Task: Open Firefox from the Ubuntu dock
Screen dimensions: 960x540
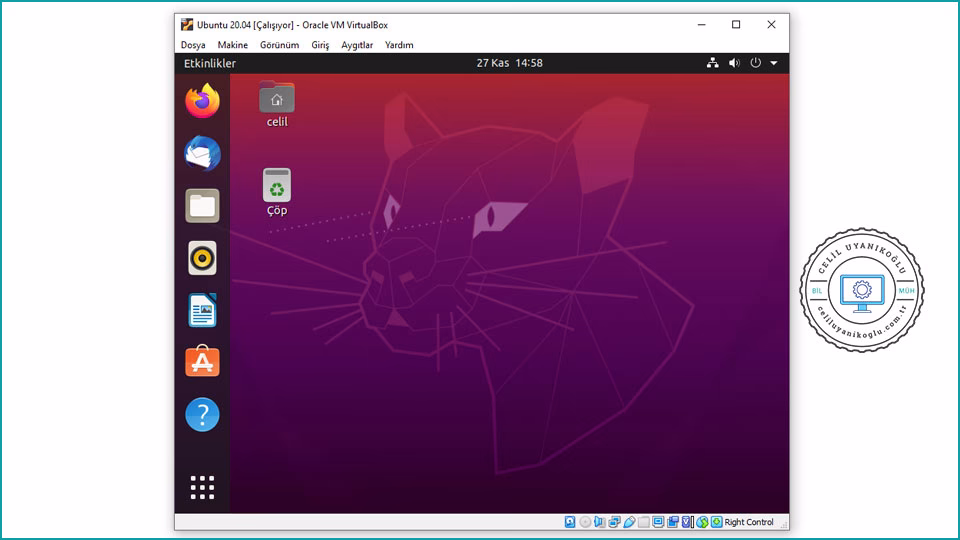Action: pyautogui.click(x=203, y=101)
